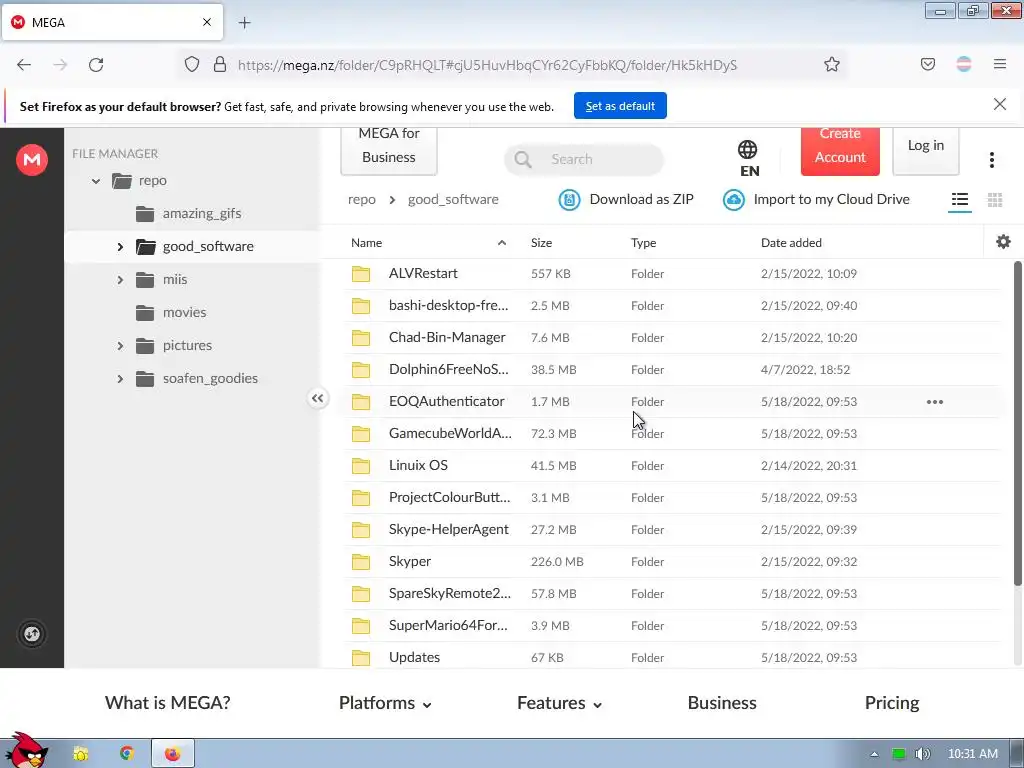Screen dimensions: 1024x768
Task: Click the tracking protection shield icon
Action: [191, 65]
